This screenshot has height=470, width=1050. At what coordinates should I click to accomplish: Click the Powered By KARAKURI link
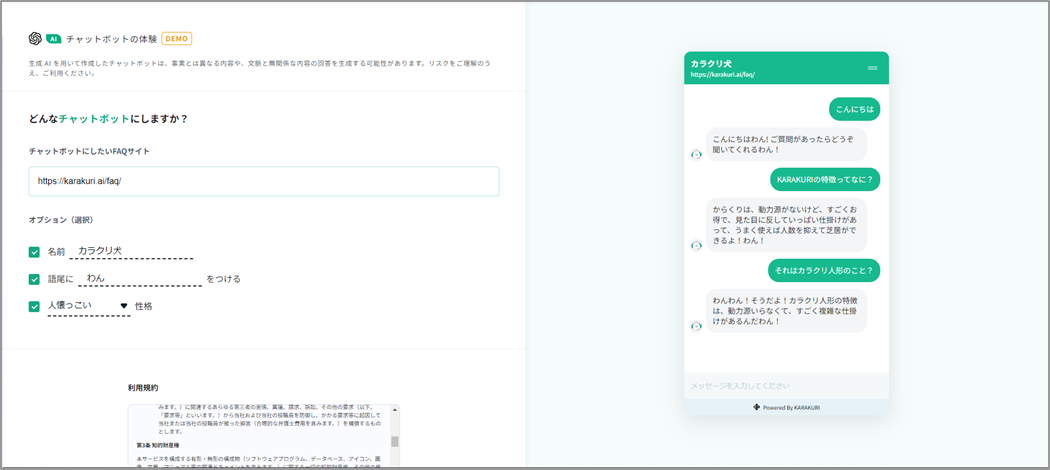point(786,407)
